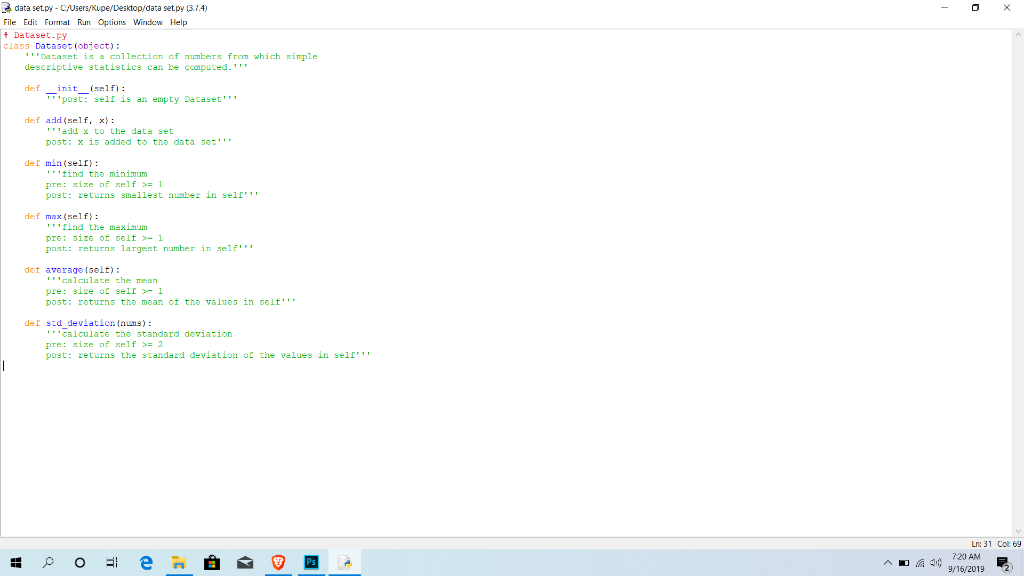Click the Windows Start button

click(15, 562)
